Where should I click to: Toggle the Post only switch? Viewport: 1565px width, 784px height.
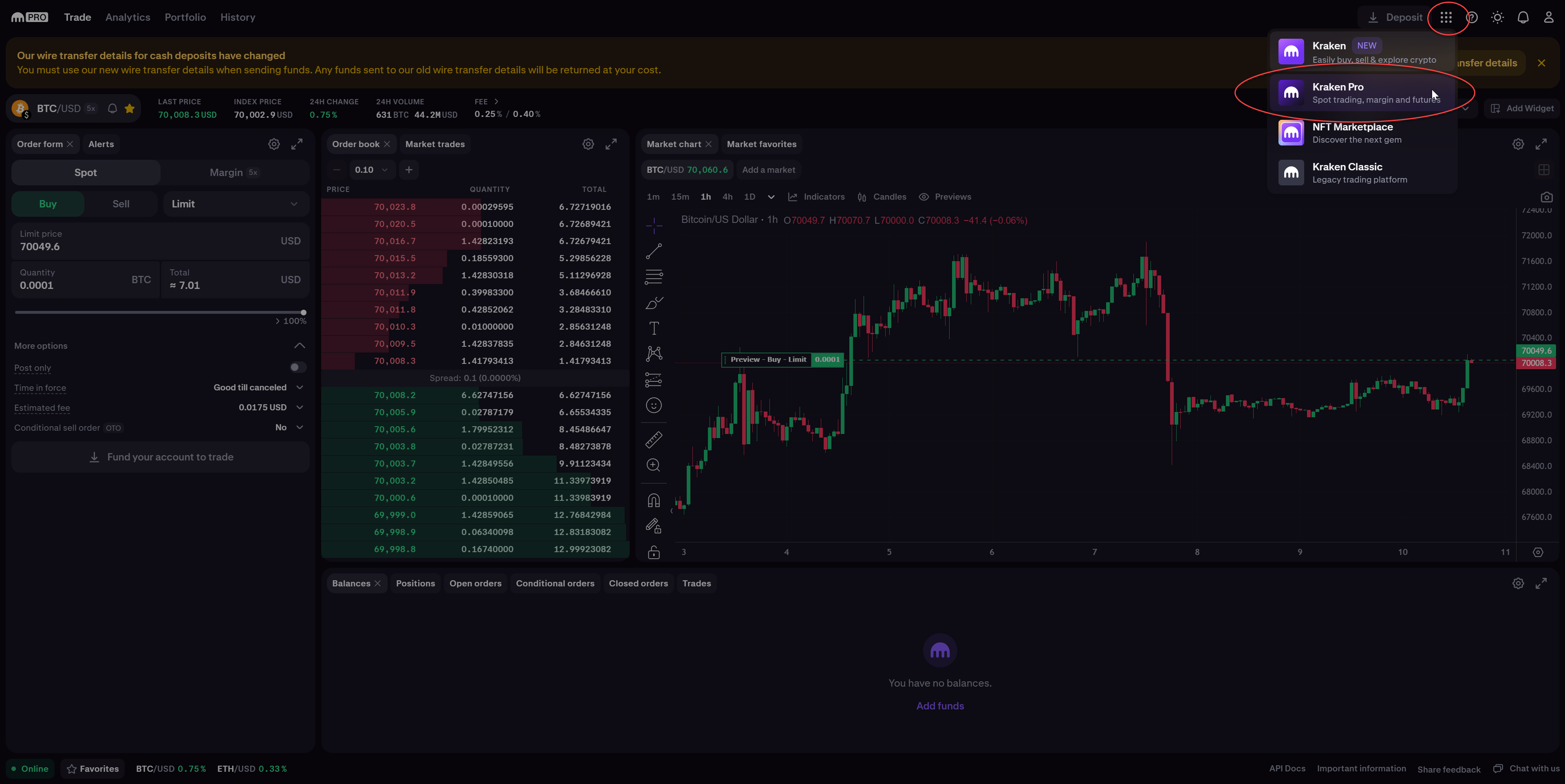(298, 368)
